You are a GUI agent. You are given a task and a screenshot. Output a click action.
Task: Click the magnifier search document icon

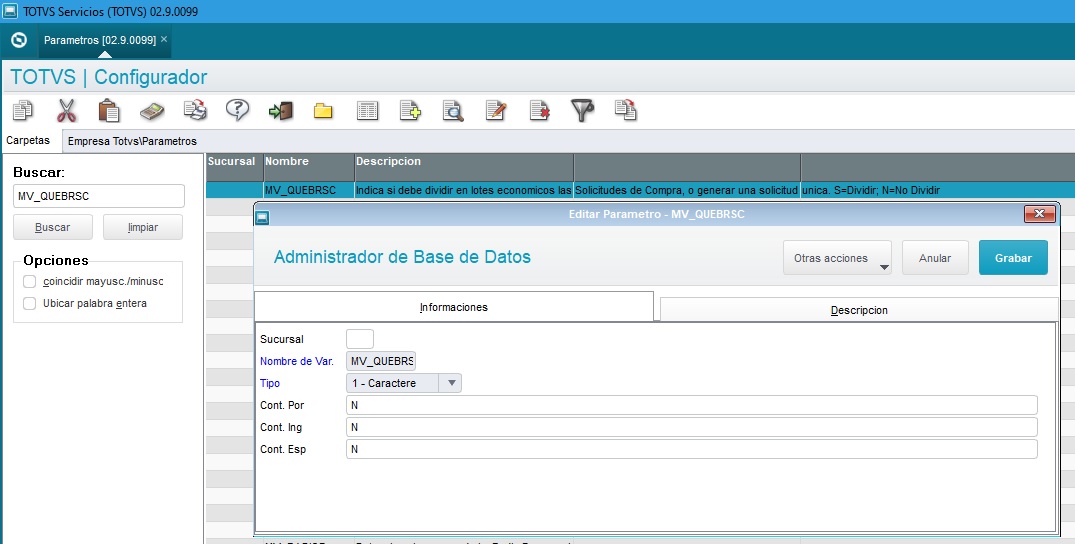coord(452,110)
